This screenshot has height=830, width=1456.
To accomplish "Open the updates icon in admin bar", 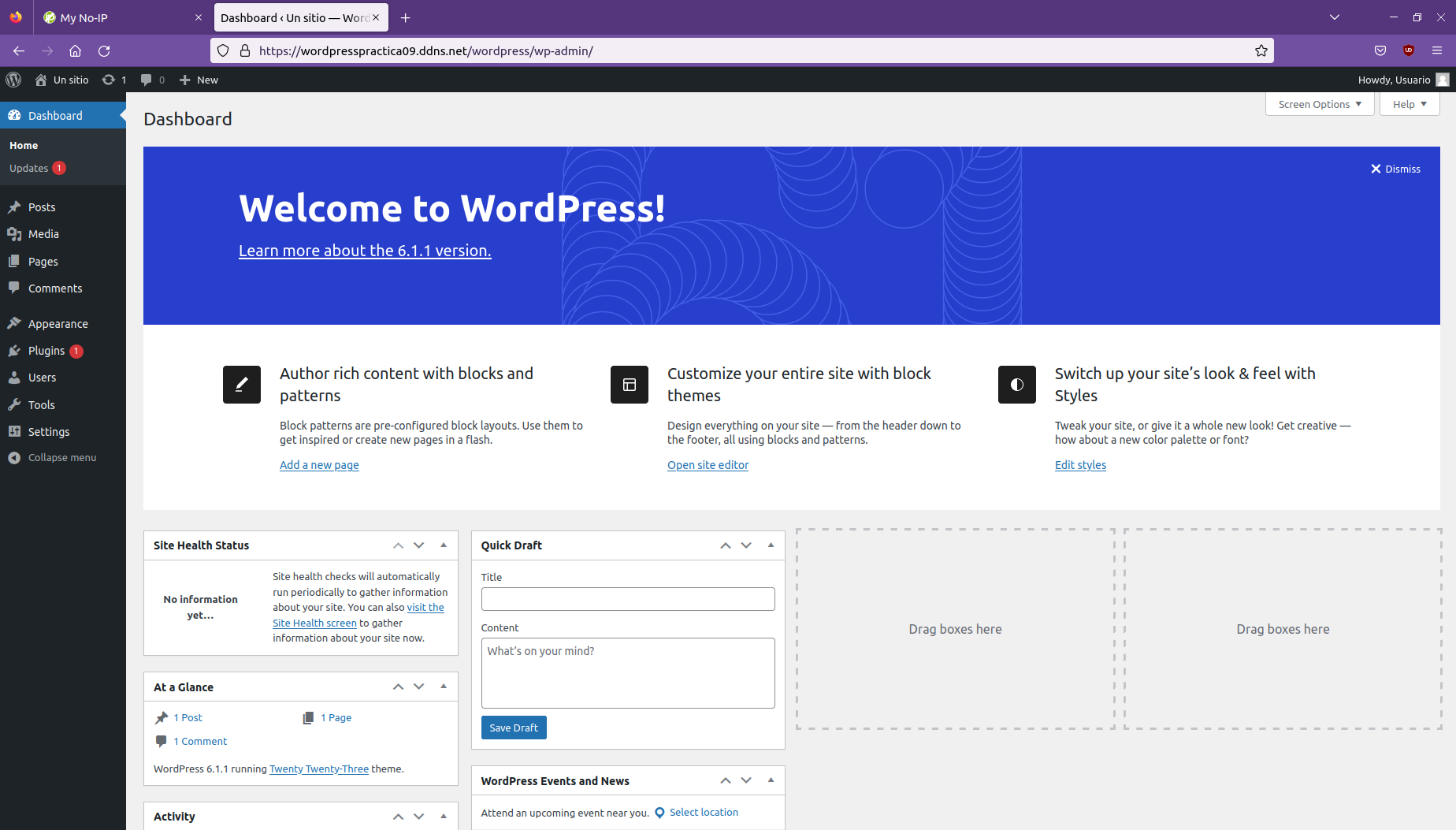I will pyautogui.click(x=114, y=80).
